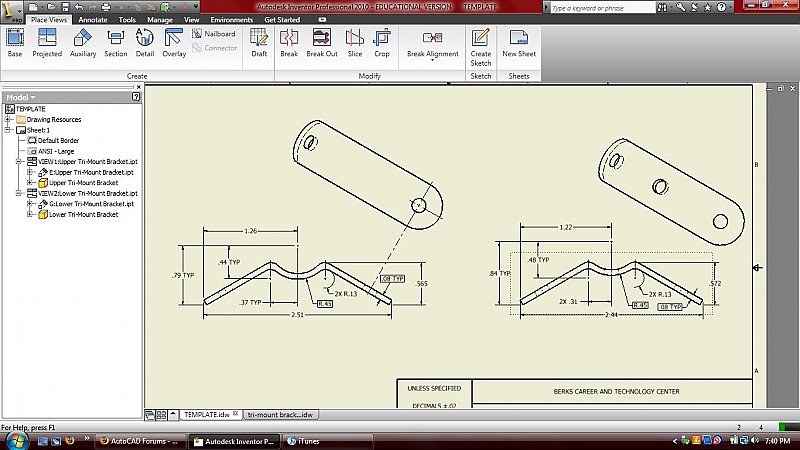This screenshot has width=800, height=450.
Task: Expand G:Lower Tri-Mount Bracket.ipt node
Action: tap(30, 204)
